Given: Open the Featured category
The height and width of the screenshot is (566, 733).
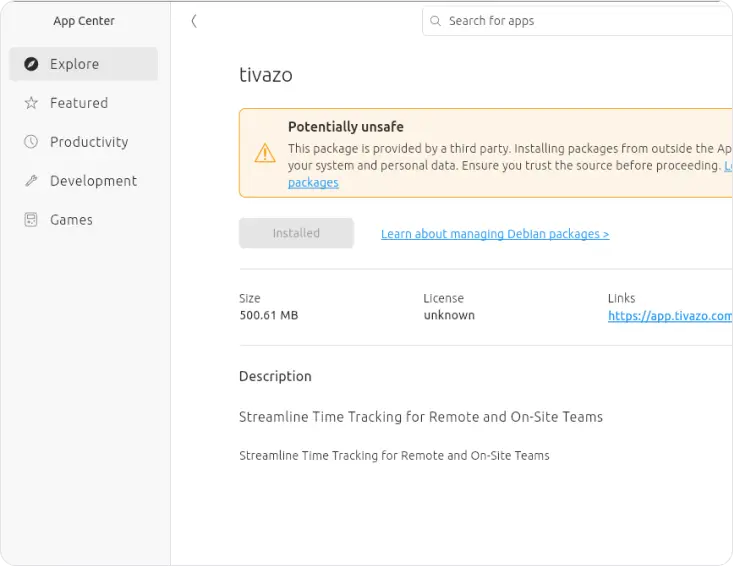Looking at the screenshot, I should [83, 103].
